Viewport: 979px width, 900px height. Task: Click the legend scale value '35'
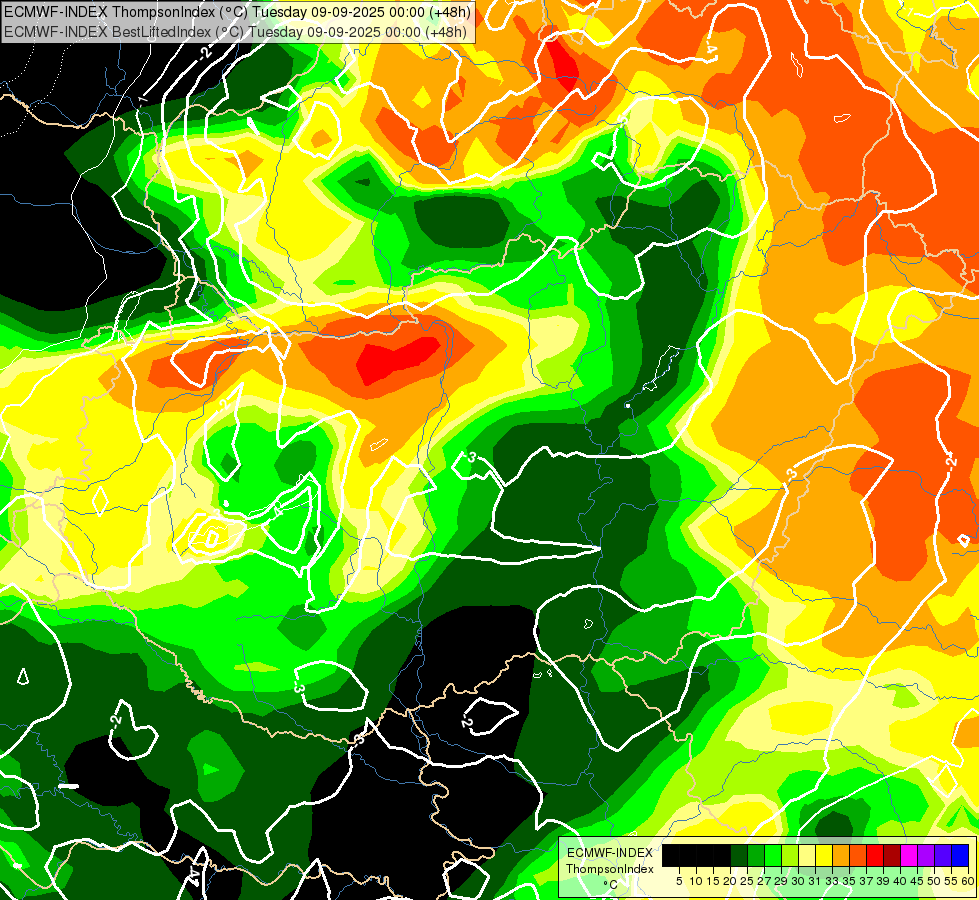pyautogui.click(x=849, y=881)
